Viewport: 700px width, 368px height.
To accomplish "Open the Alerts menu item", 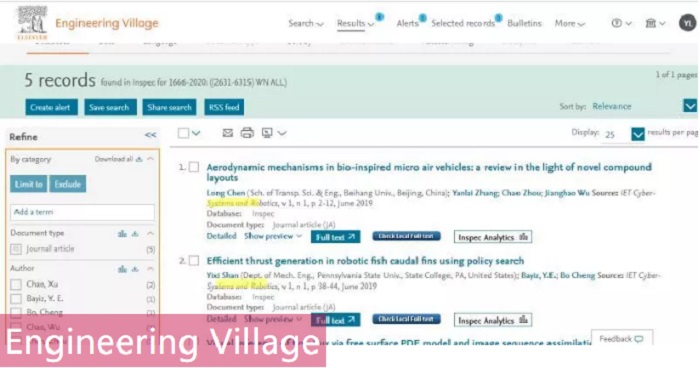I will click(408, 23).
